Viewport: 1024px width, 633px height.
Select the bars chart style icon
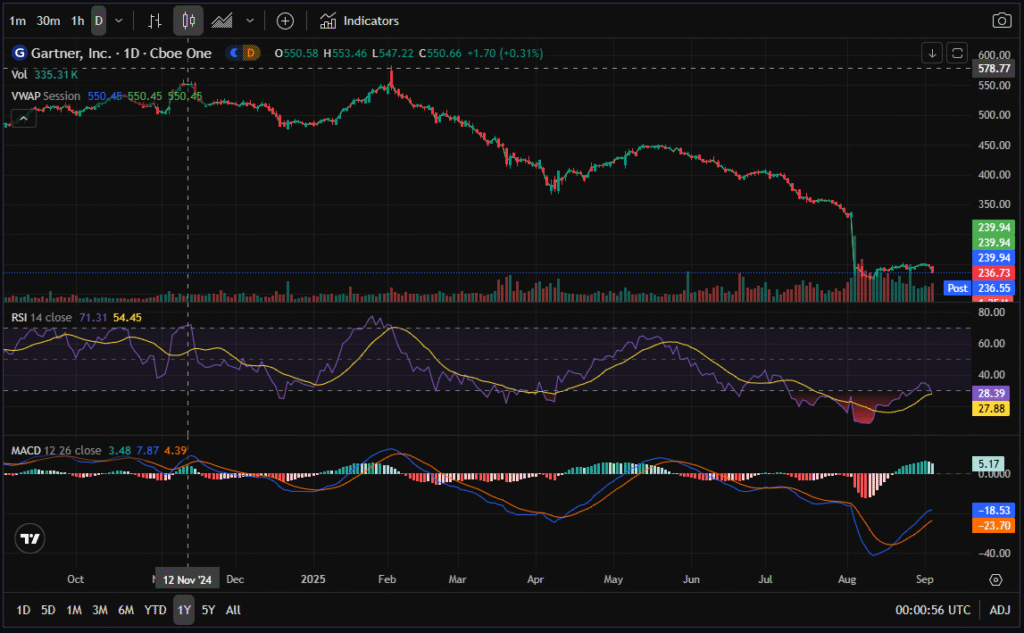point(154,20)
